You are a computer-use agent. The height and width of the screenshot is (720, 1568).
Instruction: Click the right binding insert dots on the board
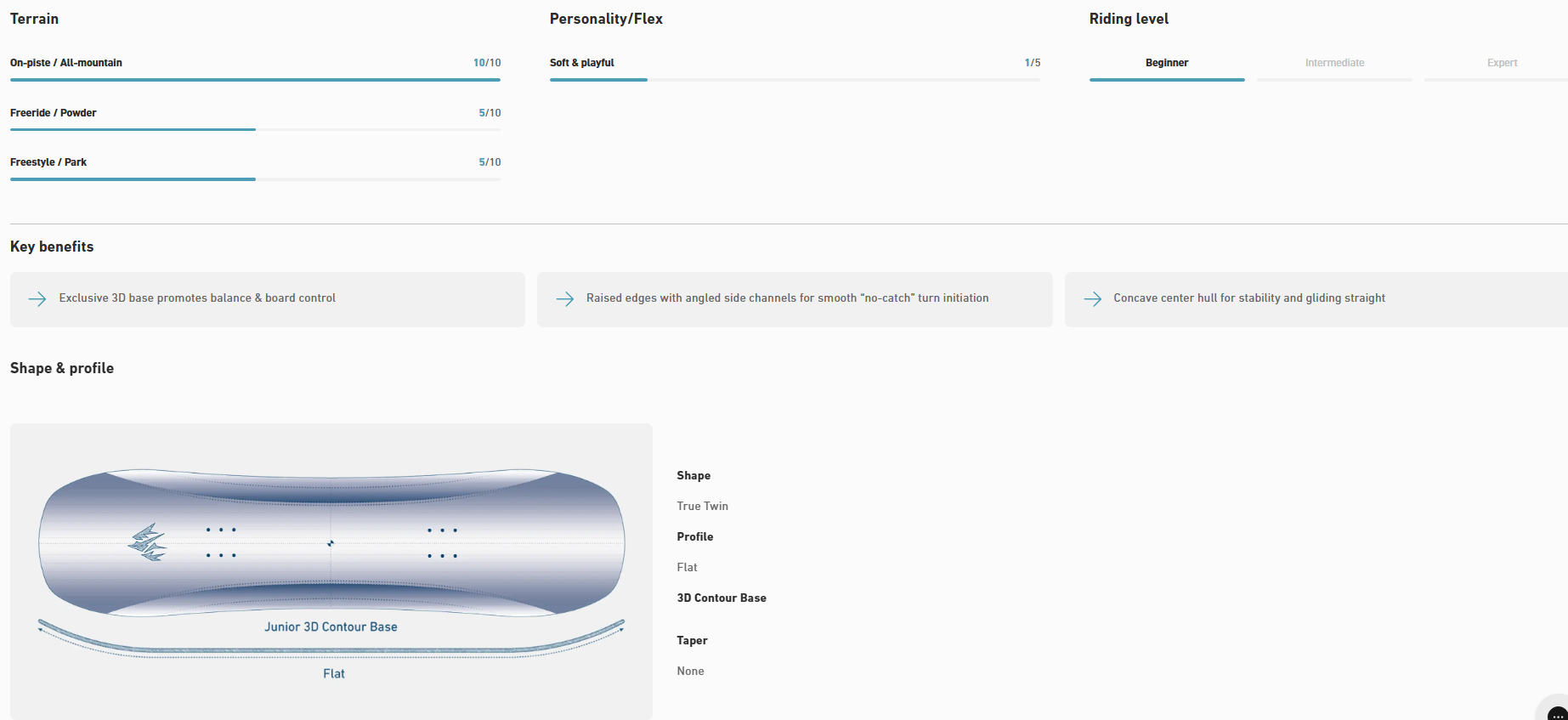coord(442,542)
